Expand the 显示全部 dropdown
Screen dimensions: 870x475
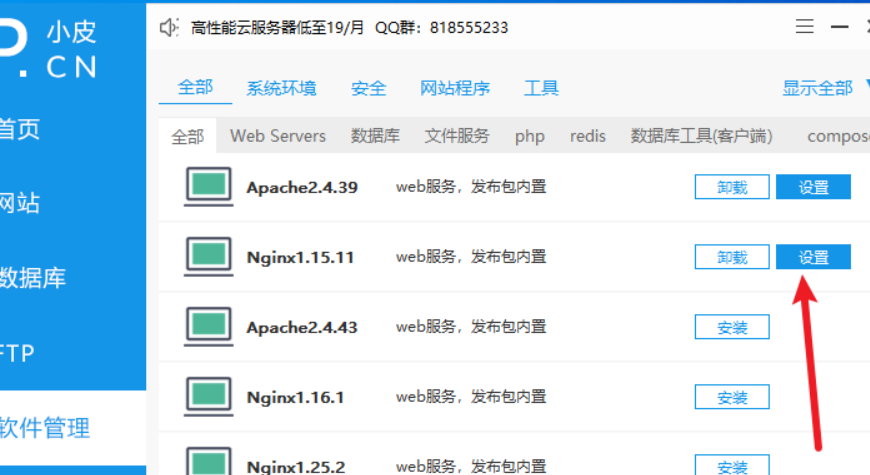pos(822,88)
